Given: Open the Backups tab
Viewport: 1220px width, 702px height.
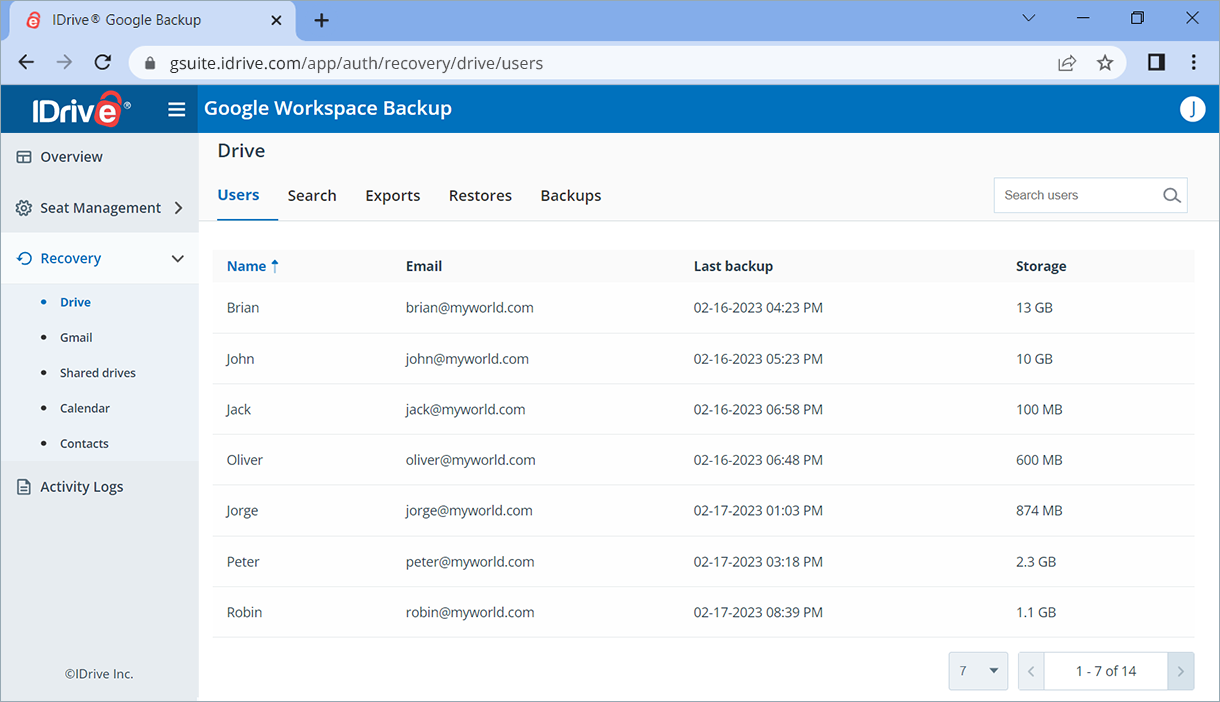Looking at the screenshot, I should [x=570, y=195].
